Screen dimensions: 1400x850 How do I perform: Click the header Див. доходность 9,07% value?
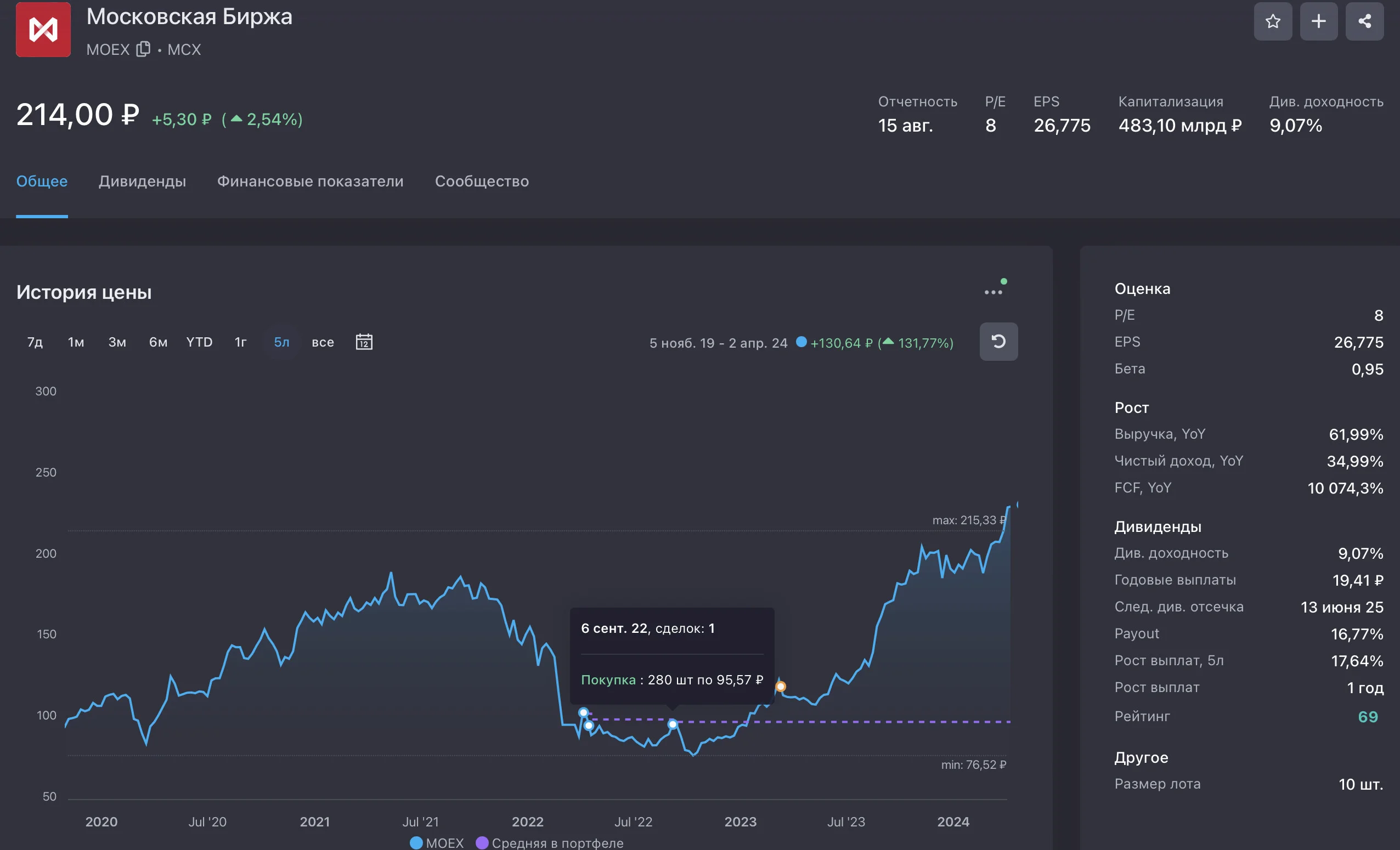pyautogui.click(x=1296, y=126)
